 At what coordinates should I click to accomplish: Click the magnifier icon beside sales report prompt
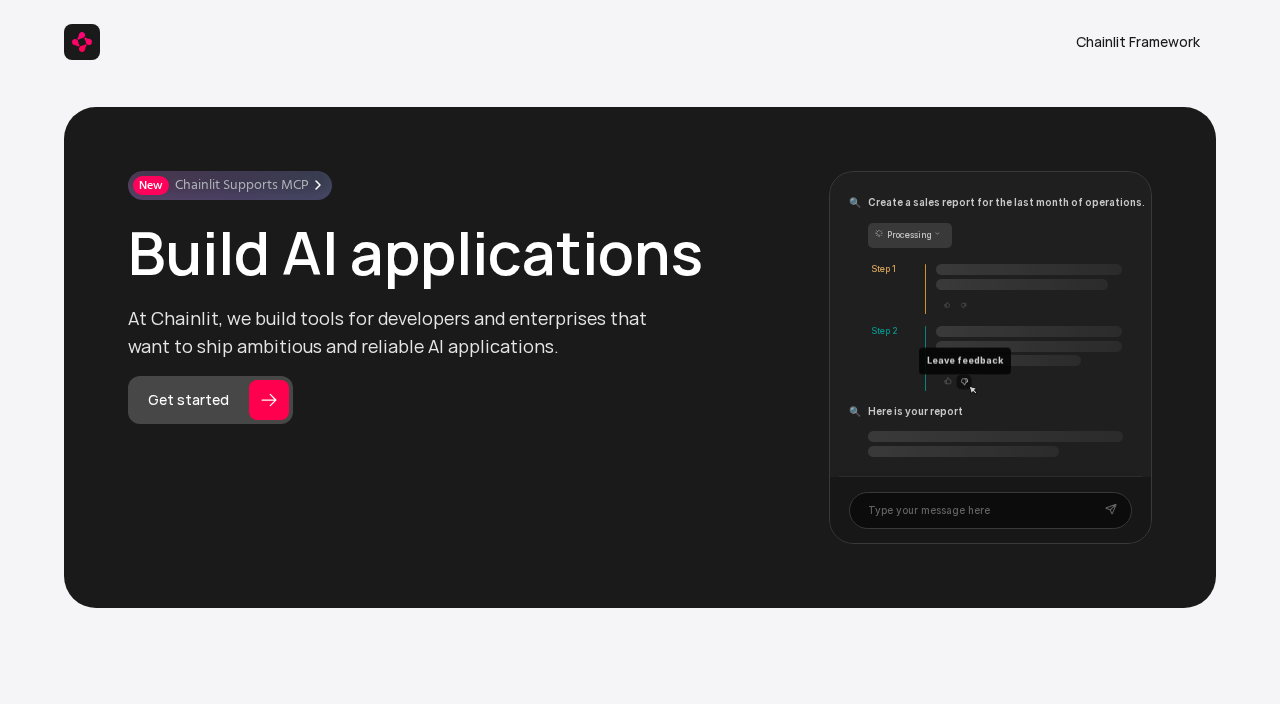click(854, 202)
